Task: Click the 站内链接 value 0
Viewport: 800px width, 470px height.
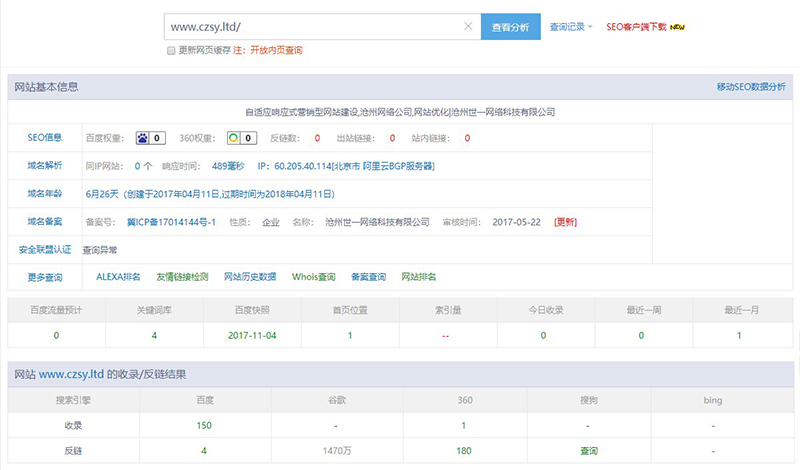Action: click(x=467, y=138)
